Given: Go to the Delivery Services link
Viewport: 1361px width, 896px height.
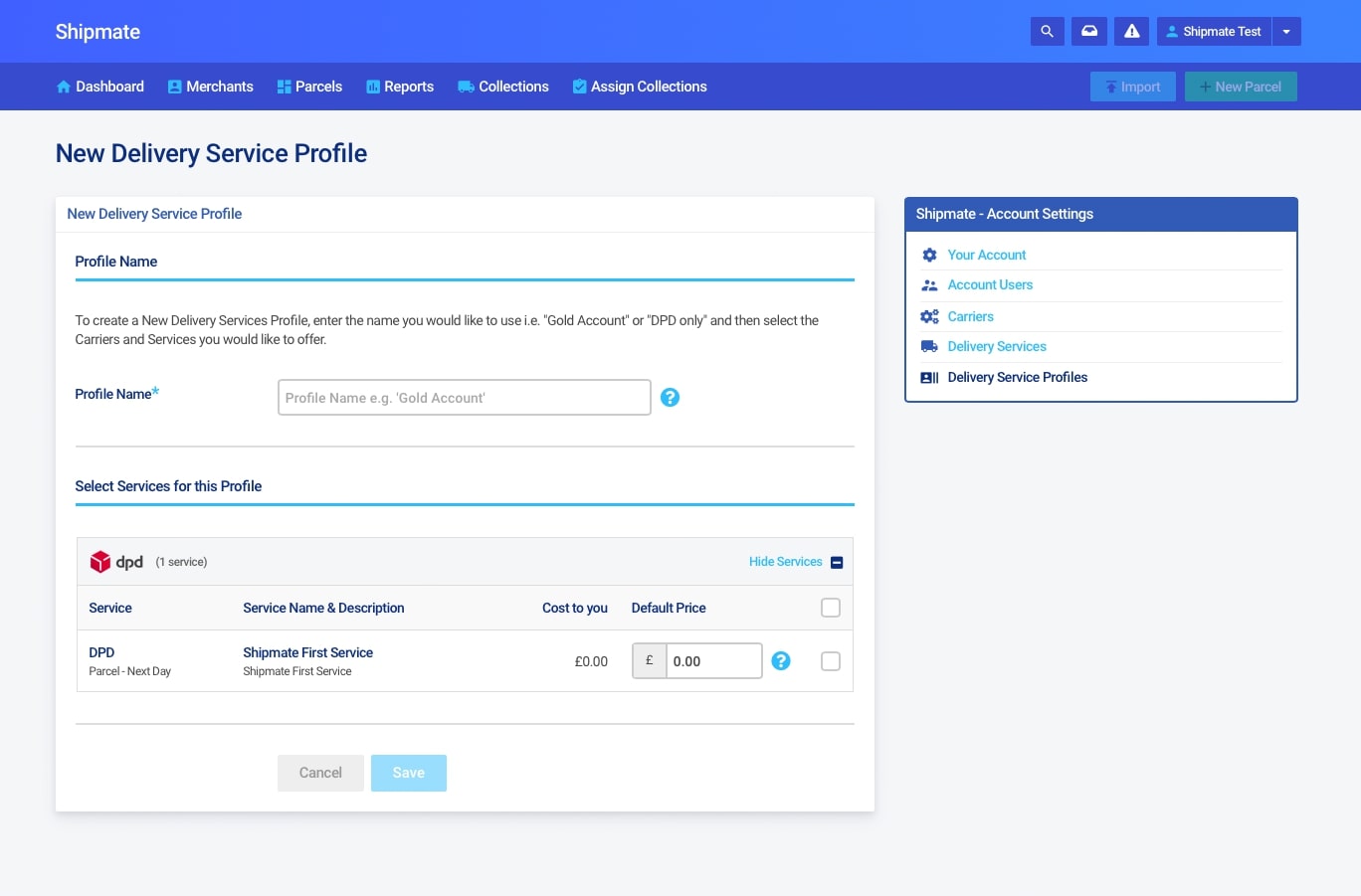Looking at the screenshot, I should tap(997, 346).
